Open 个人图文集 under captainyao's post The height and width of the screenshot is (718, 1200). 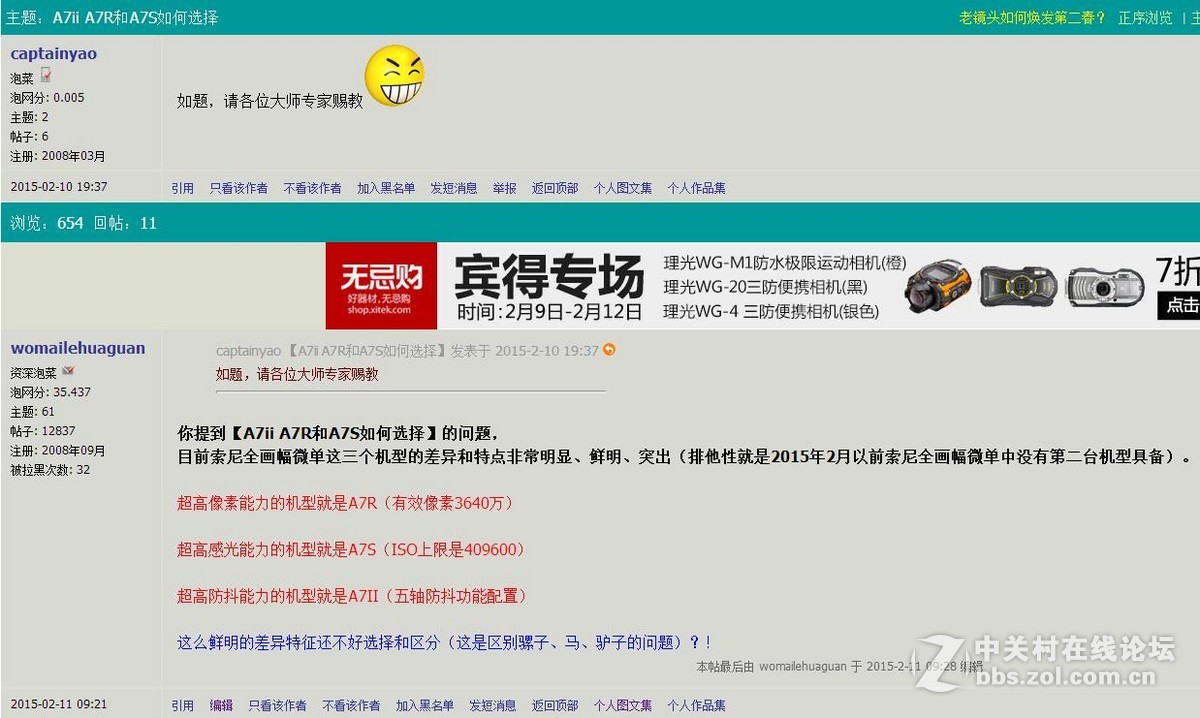pos(622,188)
